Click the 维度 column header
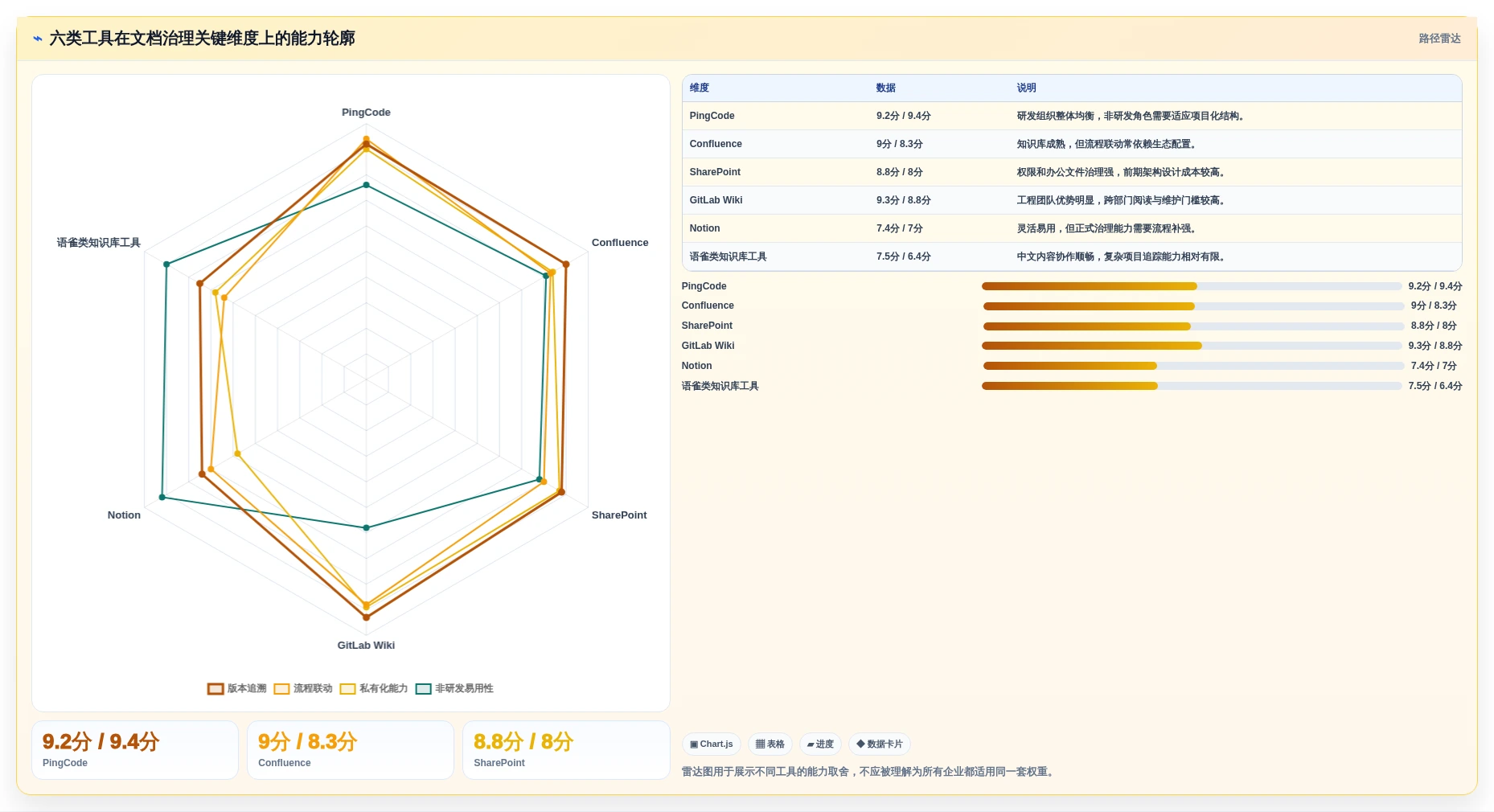 pos(700,88)
